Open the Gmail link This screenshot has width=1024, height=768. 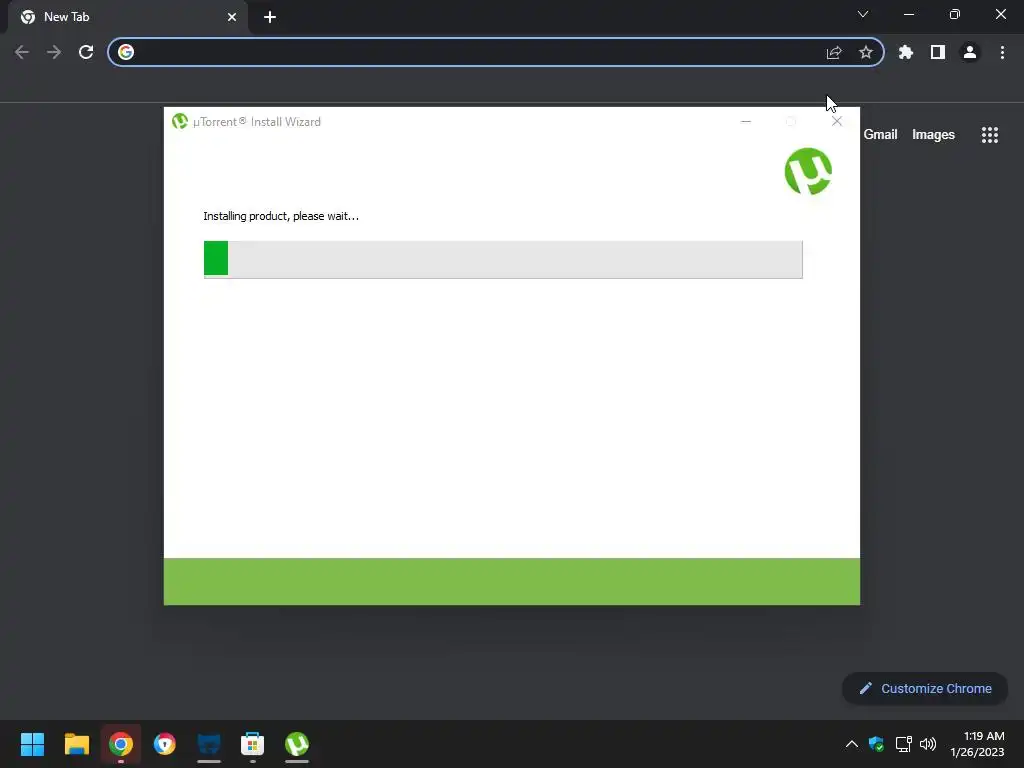tap(880, 135)
